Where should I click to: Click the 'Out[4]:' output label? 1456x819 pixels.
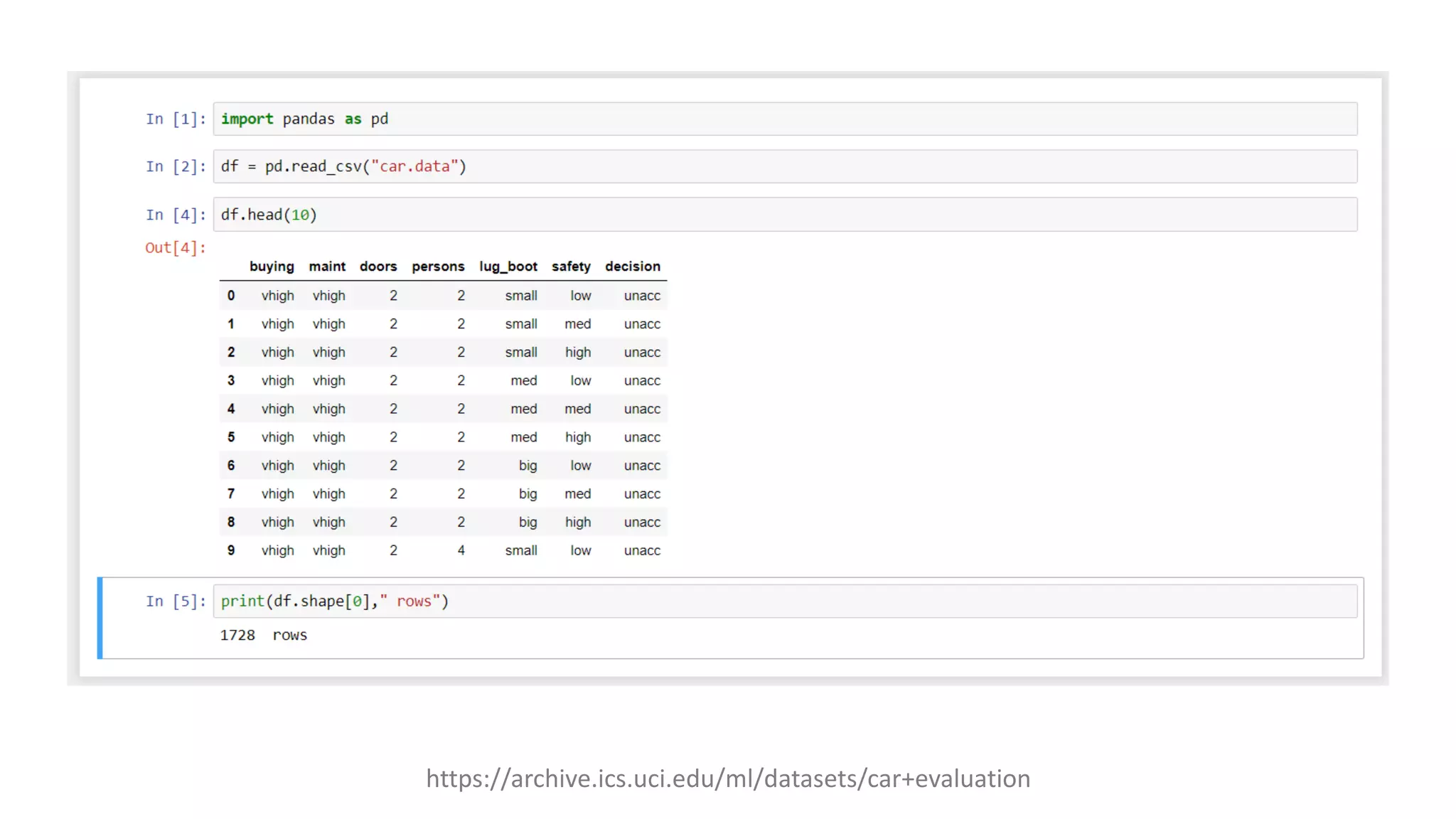pyautogui.click(x=176, y=247)
